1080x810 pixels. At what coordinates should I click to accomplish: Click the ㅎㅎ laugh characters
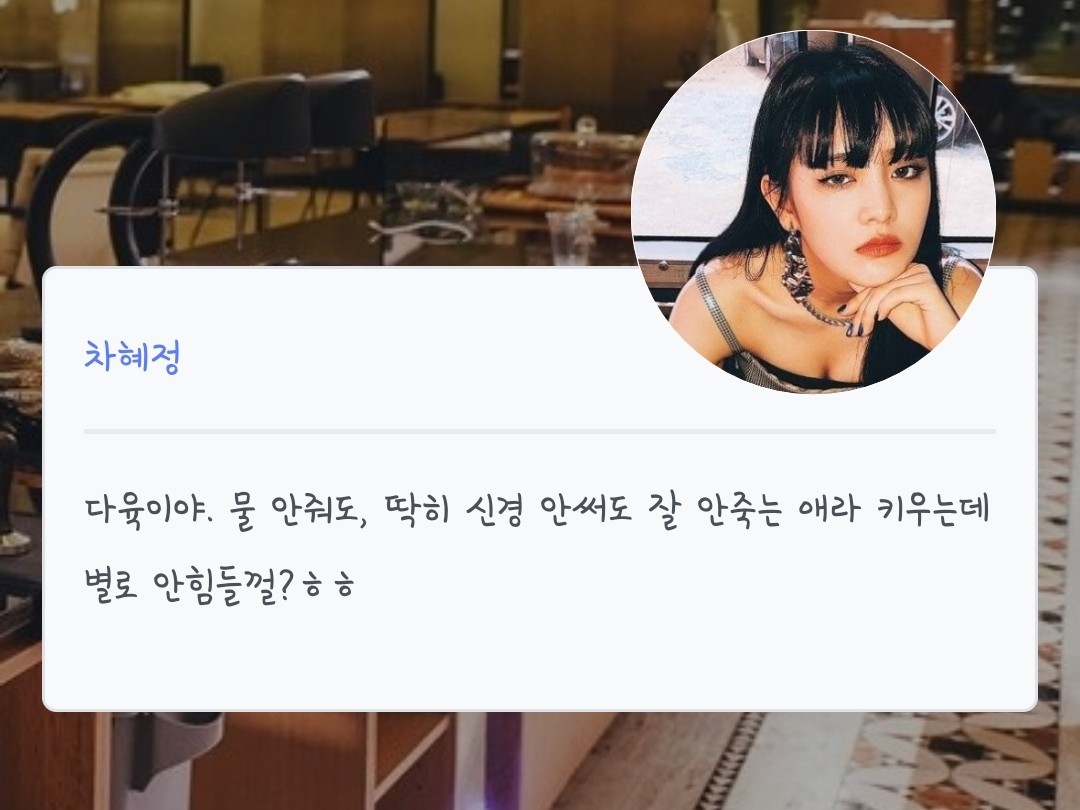pyautogui.click(x=329, y=588)
